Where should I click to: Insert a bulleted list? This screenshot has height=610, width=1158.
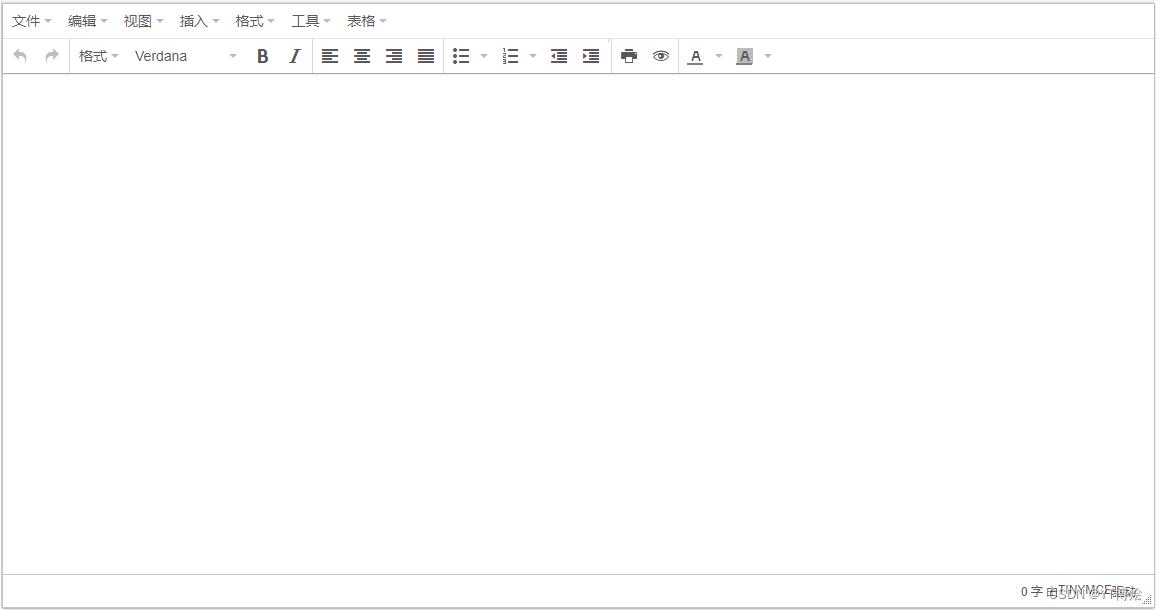pyautogui.click(x=462, y=56)
